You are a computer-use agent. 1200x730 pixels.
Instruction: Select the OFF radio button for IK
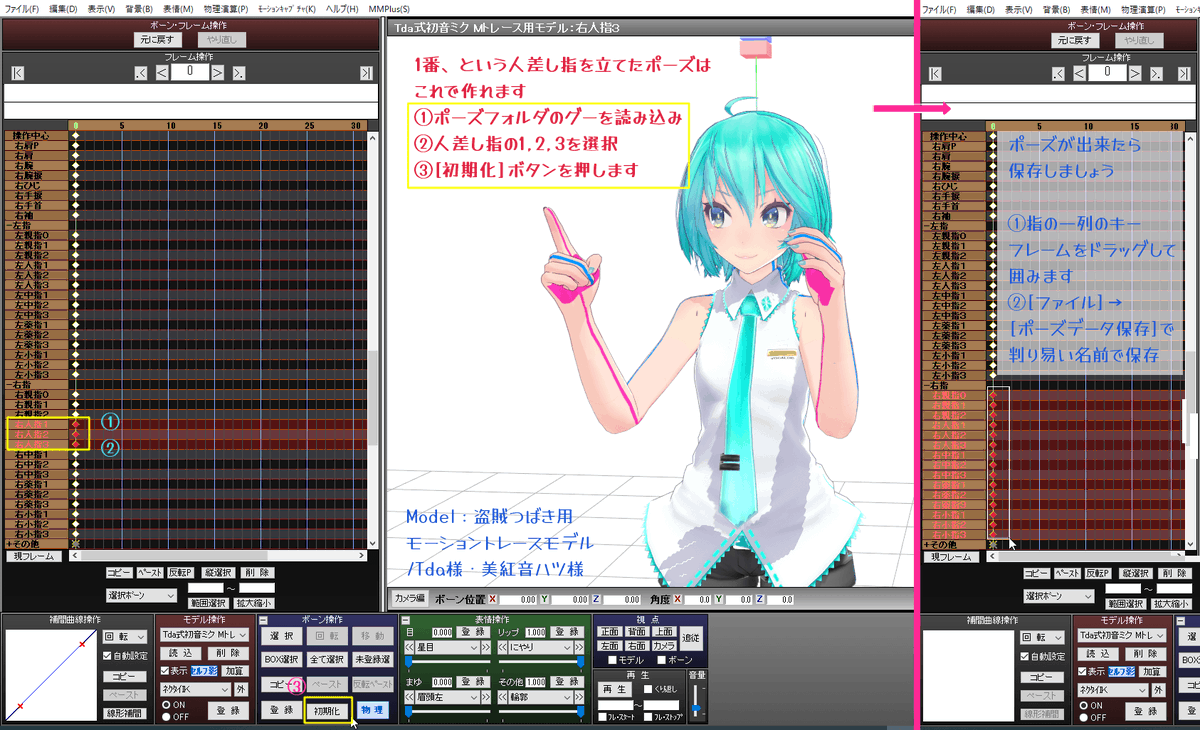point(166,716)
